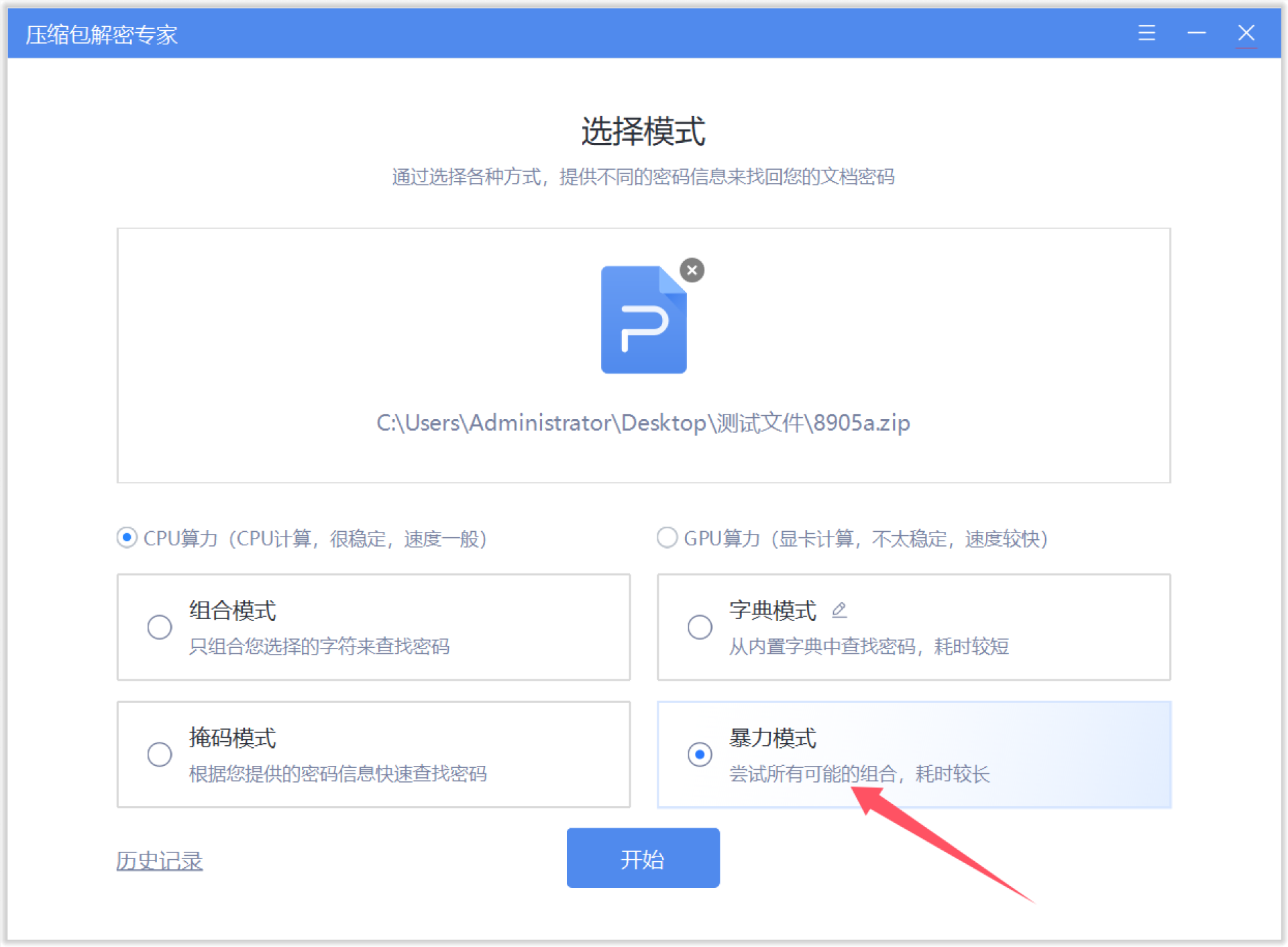Choose 组合模式 radio button
The height and width of the screenshot is (947, 1288).
[160, 627]
